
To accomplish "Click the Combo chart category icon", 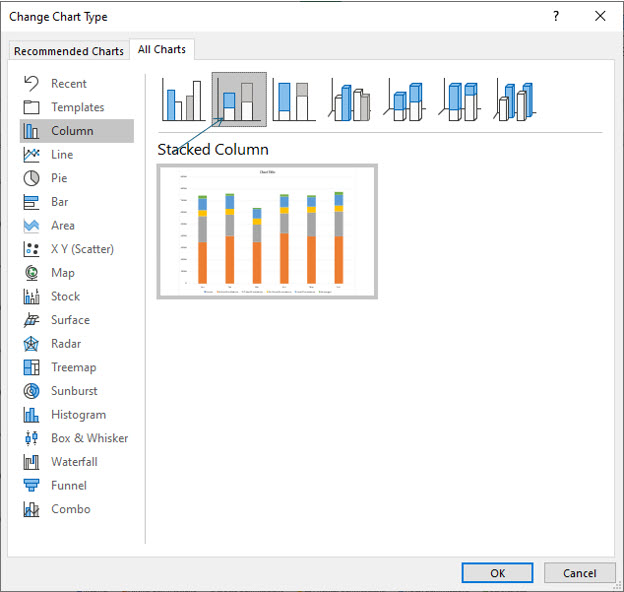I will pyautogui.click(x=31, y=509).
